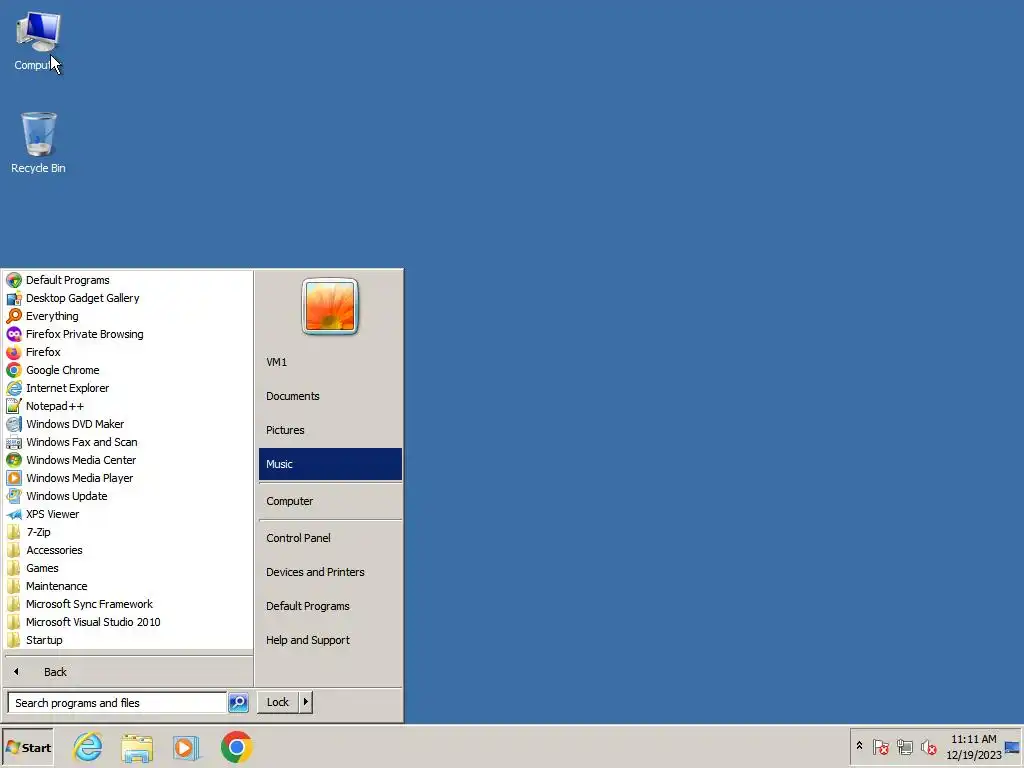Screen dimensions: 1024x768
Task: Click the muted volume tray icon
Action: point(929,746)
